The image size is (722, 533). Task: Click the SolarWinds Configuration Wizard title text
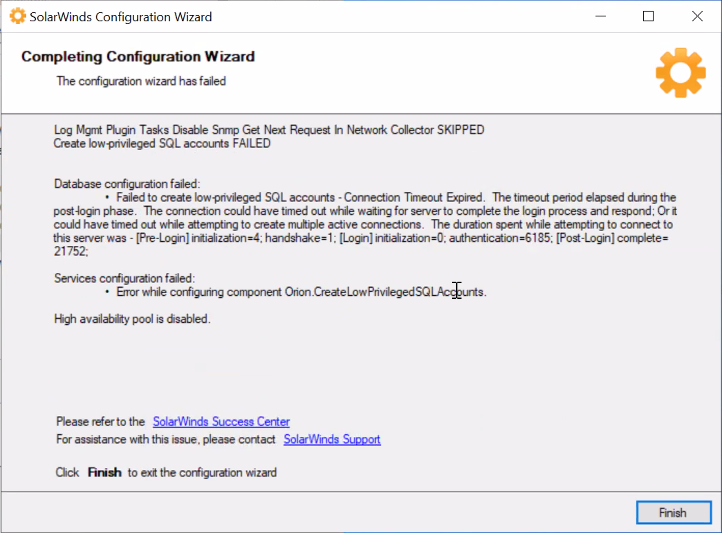pos(121,17)
